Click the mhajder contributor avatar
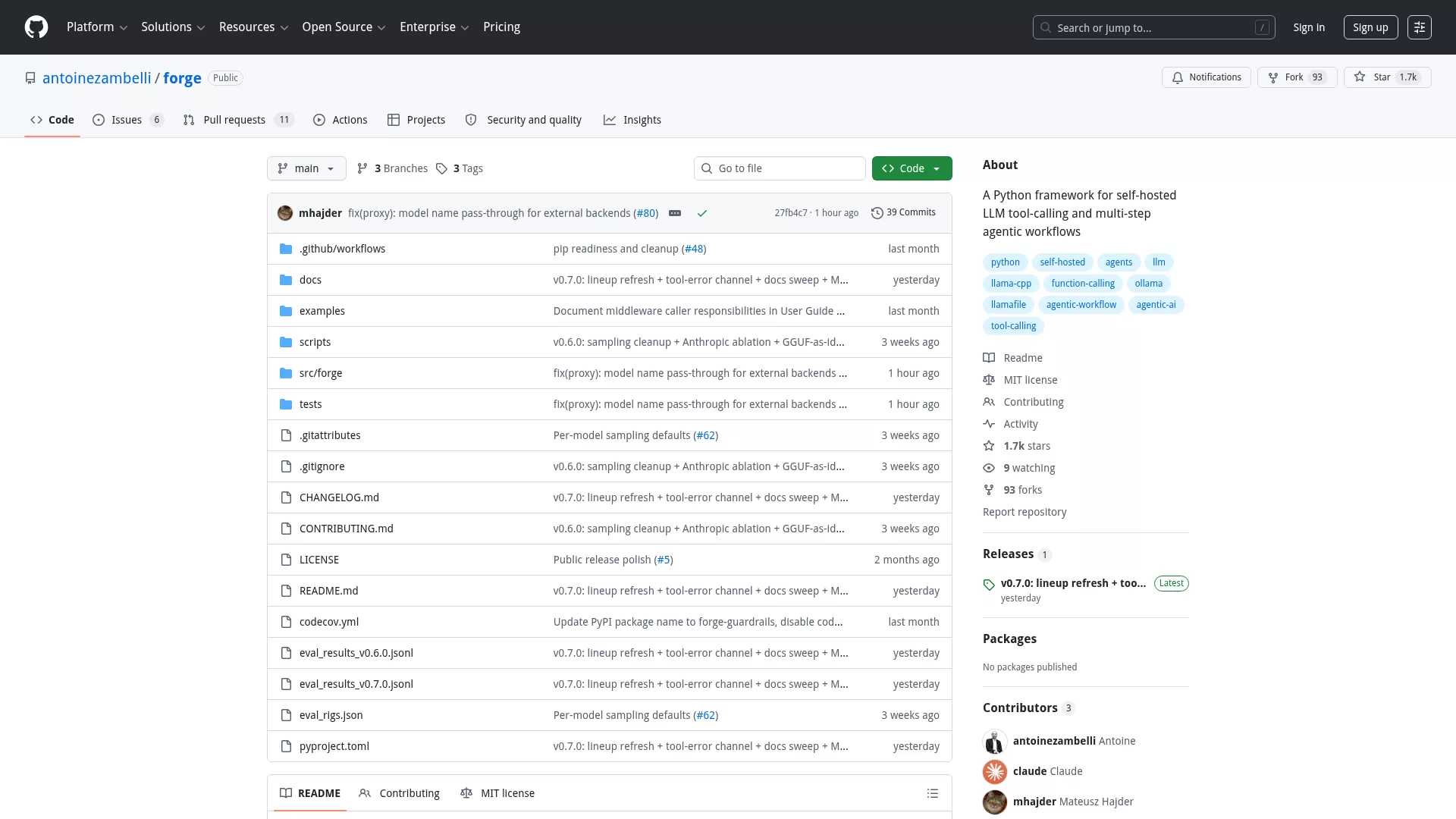The width and height of the screenshot is (1456, 819). [995, 802]
